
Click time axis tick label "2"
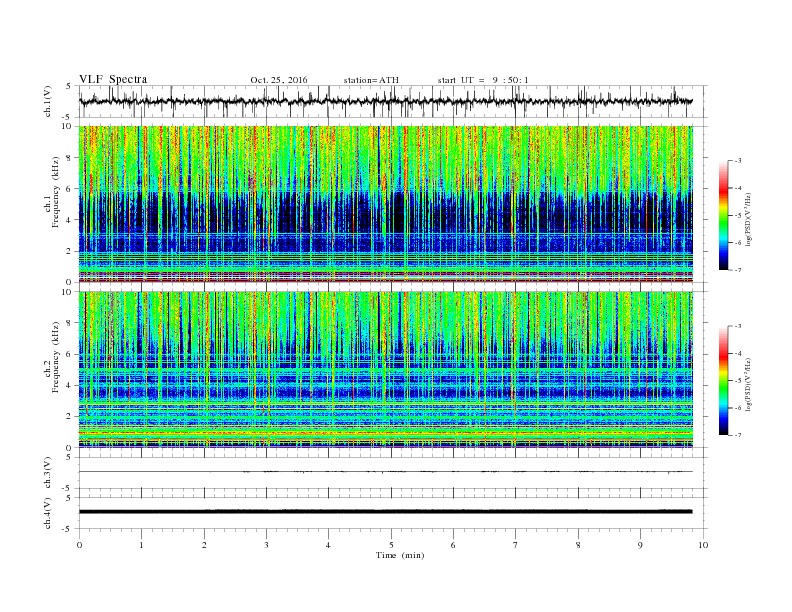click(204, 545)
